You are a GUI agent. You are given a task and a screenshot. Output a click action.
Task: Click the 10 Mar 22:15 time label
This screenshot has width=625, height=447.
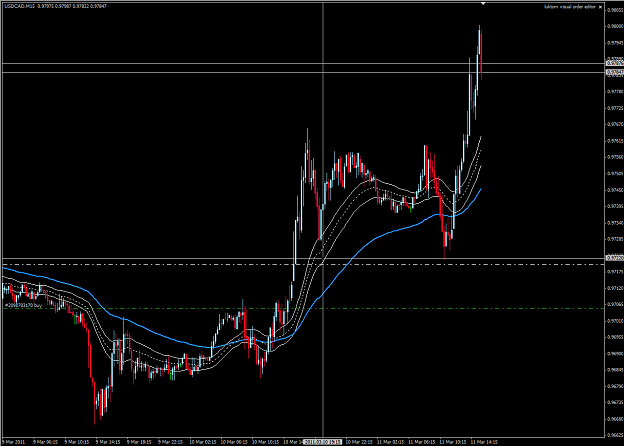pos(359,442)
